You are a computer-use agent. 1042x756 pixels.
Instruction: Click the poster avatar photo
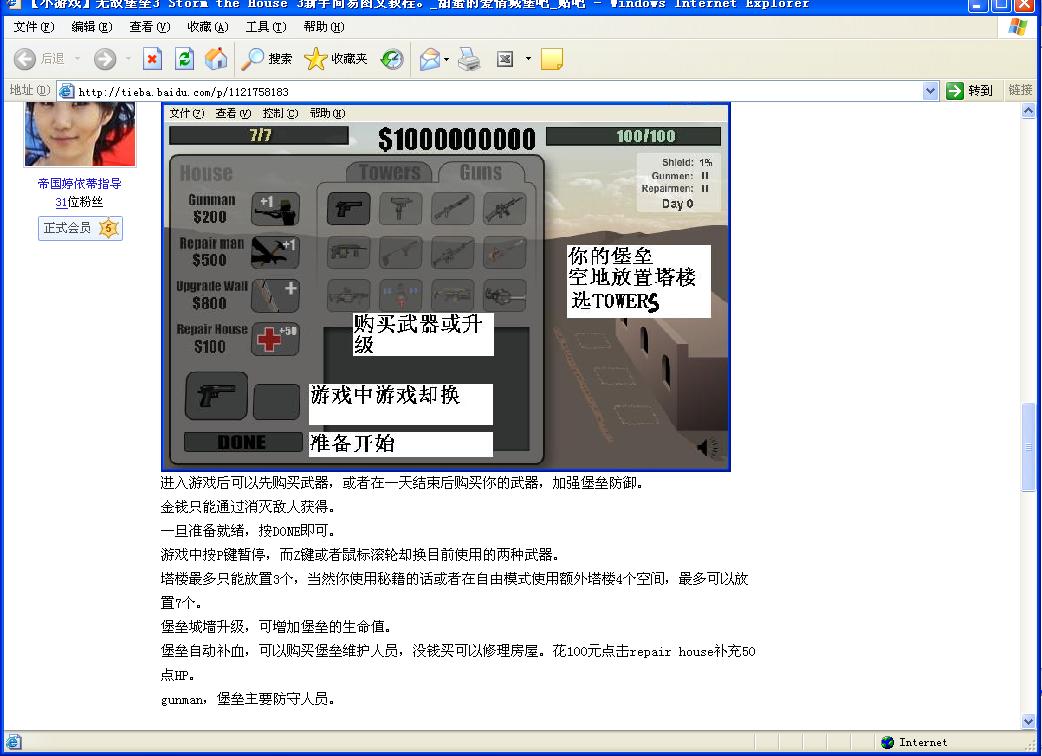[x=80, y=134]
